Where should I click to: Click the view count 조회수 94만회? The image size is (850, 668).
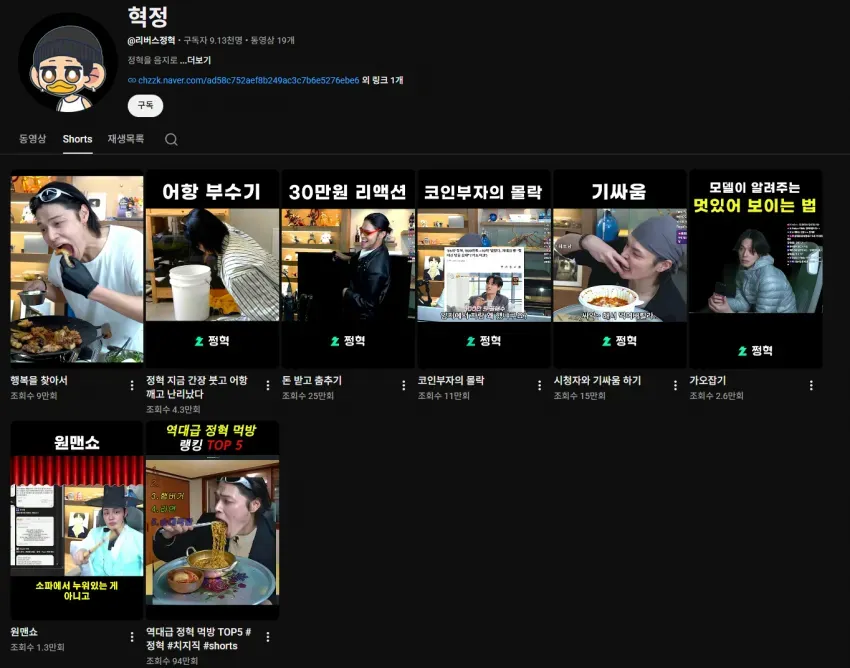[x=172, y=661]
